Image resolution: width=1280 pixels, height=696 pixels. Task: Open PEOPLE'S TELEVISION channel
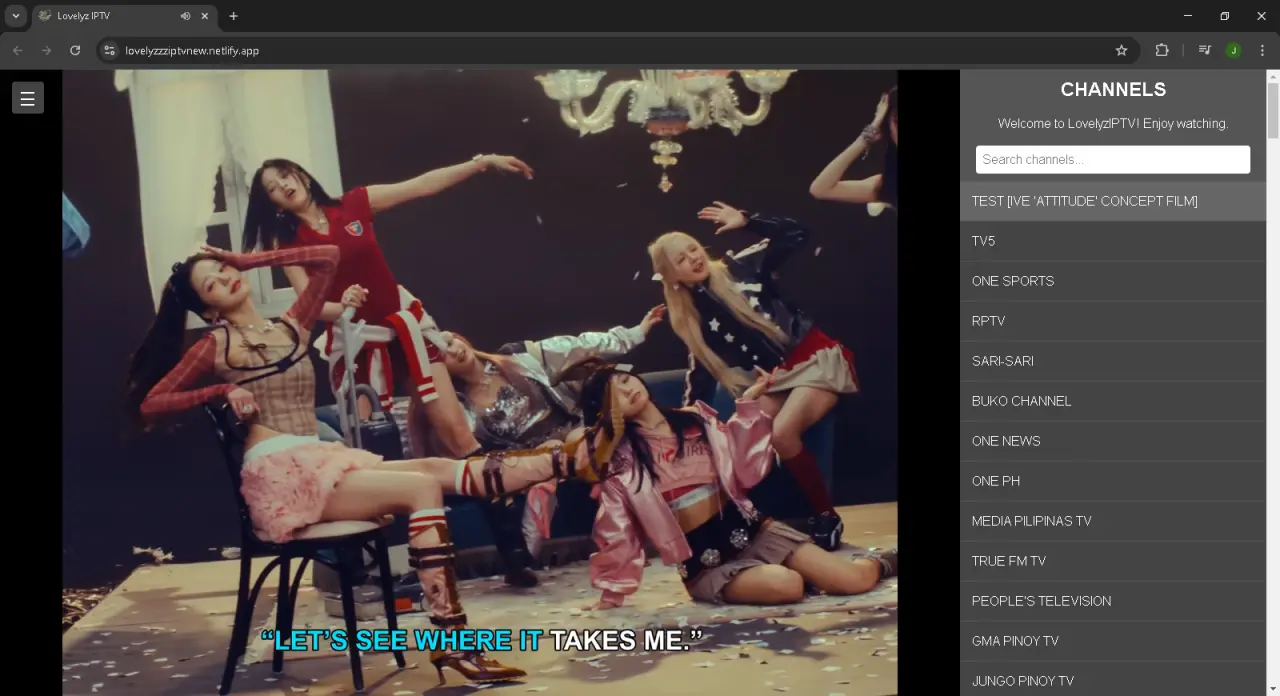click(x=1113, y=601)
